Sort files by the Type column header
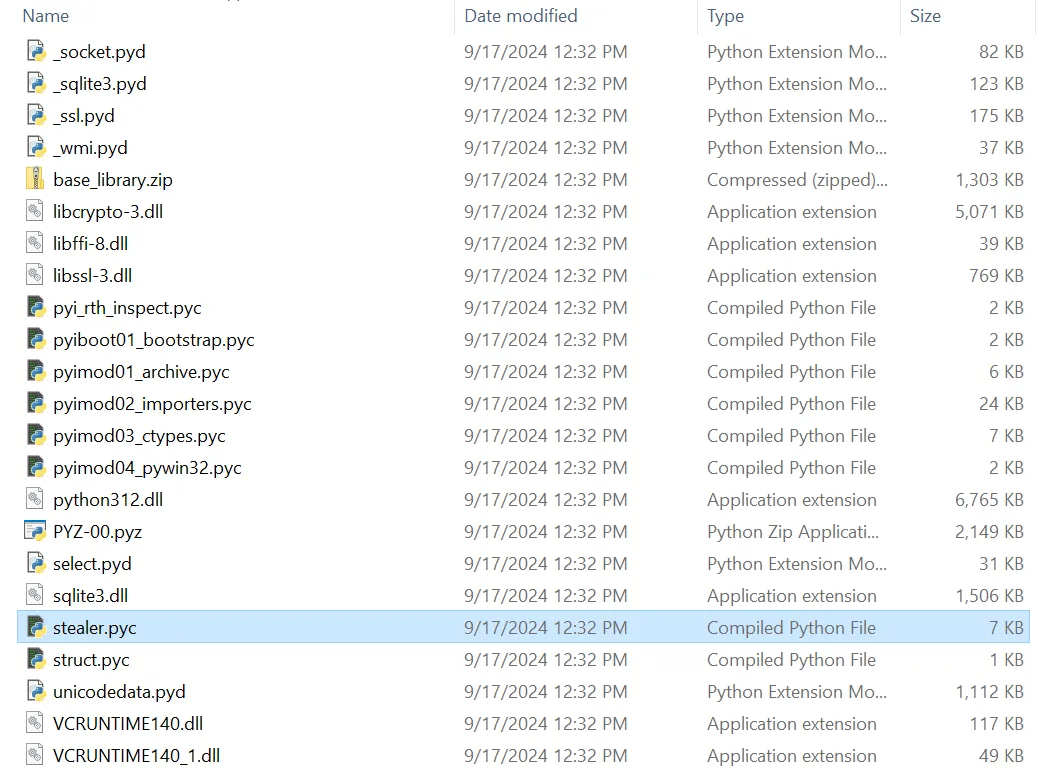Image resolution: width=1062 pixels, height=768 pixels. (x=725, y=16)
